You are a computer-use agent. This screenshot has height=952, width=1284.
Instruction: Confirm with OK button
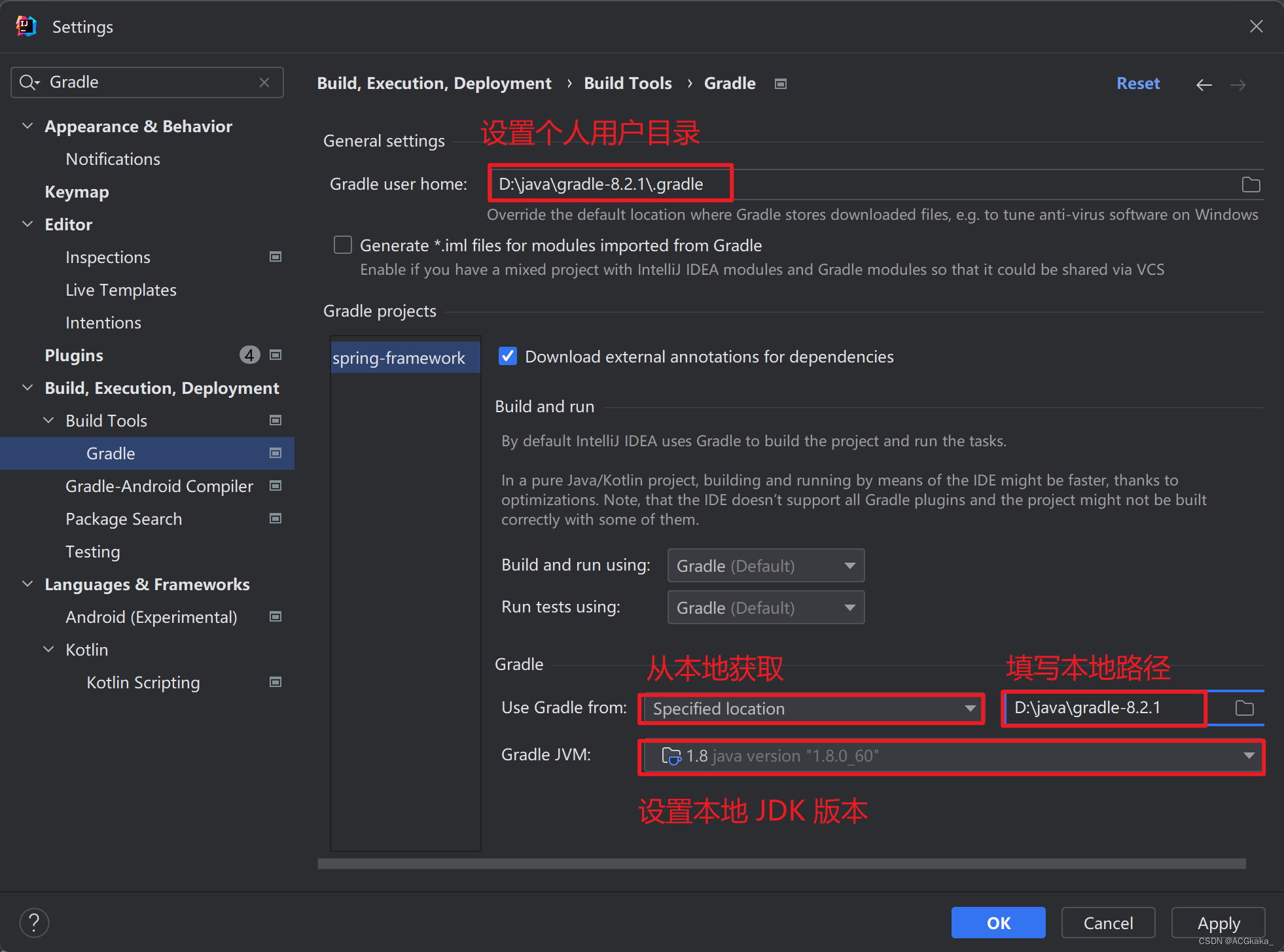[x=998, y=923]
